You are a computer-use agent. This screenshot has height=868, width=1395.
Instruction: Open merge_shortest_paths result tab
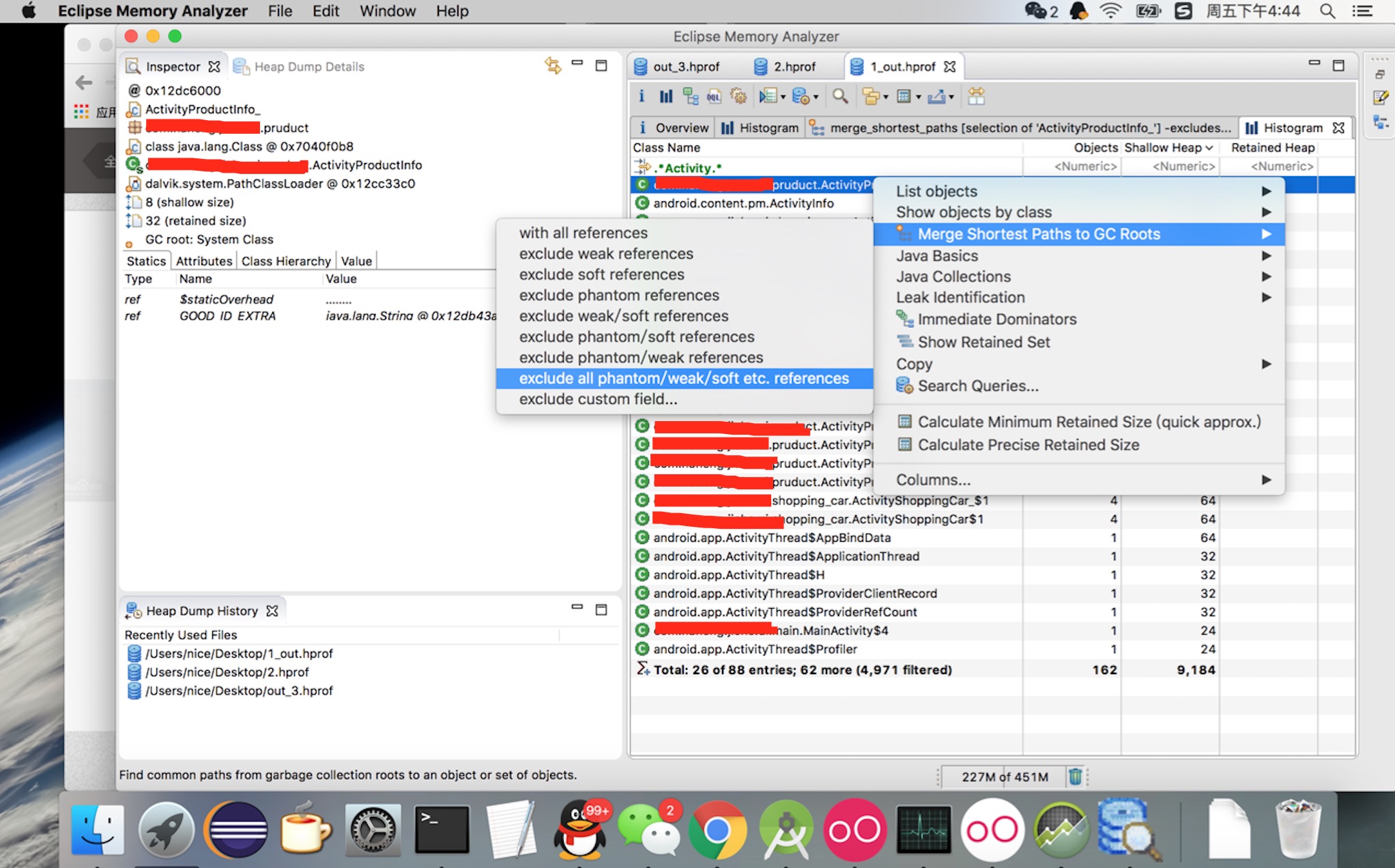[1020, 128]
